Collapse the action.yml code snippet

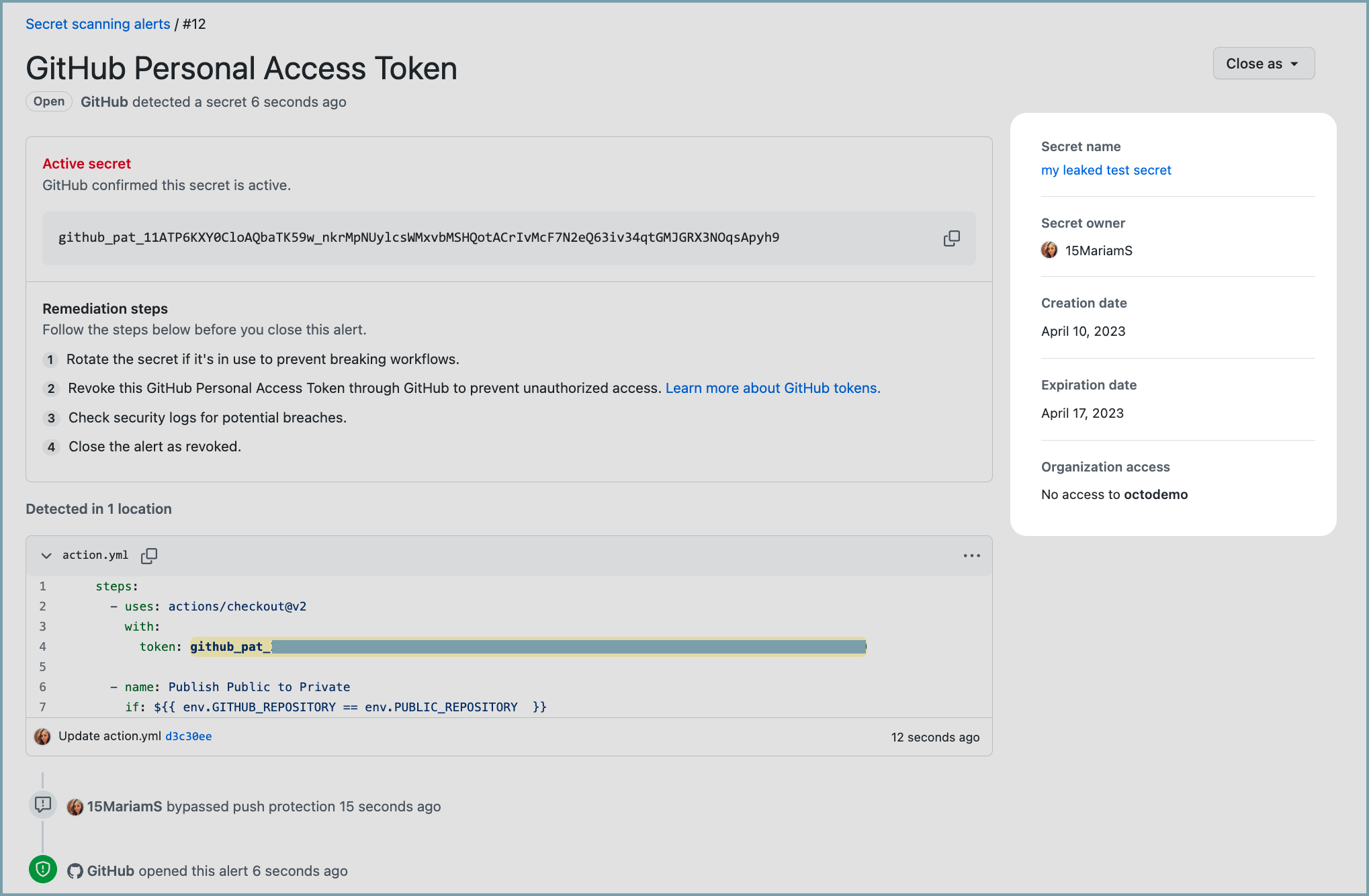click(x=46, y=555)
